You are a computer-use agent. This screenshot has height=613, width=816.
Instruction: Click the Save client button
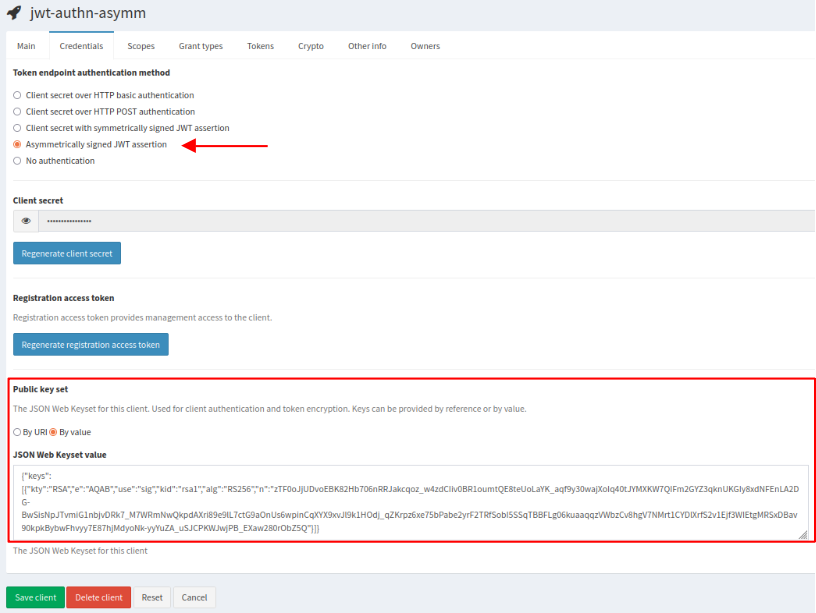[x=35, y=597]
